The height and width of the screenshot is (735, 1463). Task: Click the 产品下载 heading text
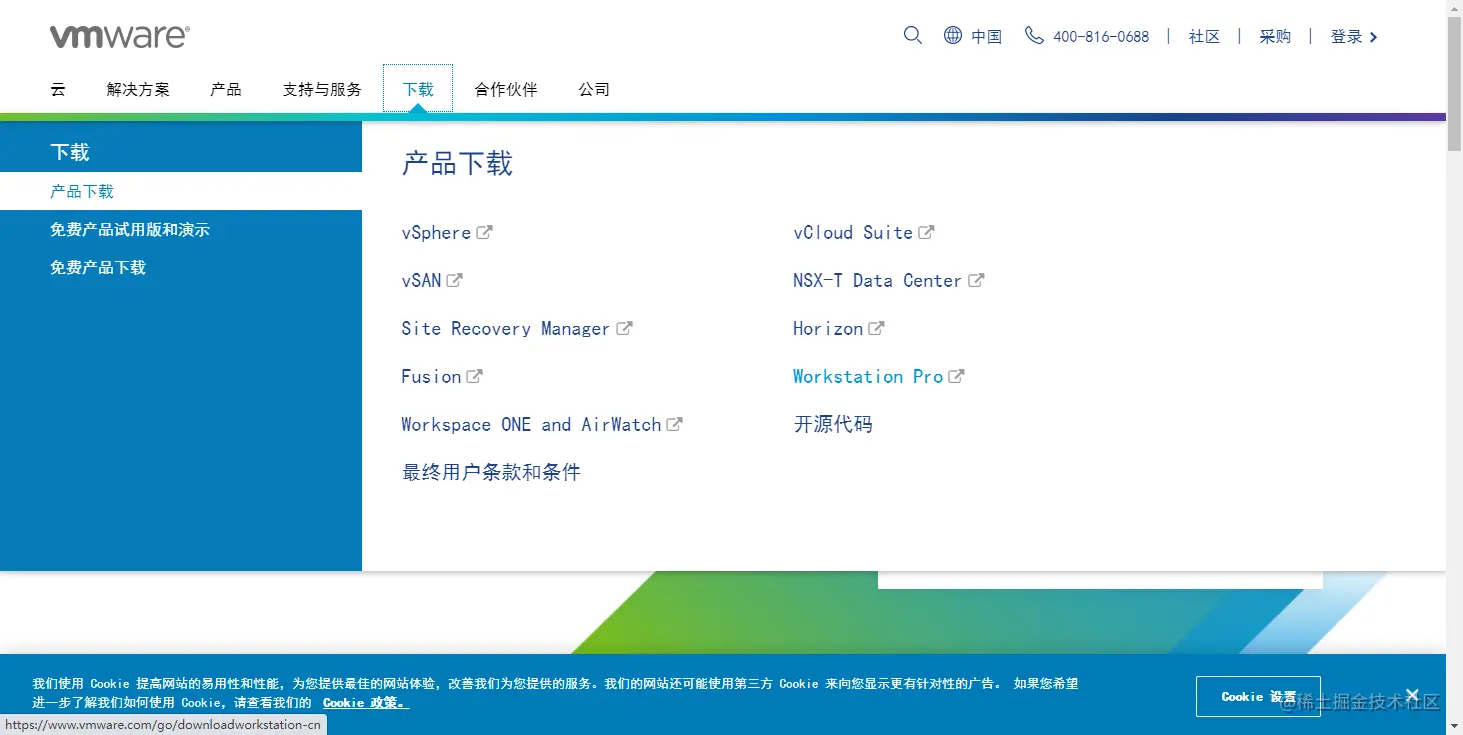point(457,164)
